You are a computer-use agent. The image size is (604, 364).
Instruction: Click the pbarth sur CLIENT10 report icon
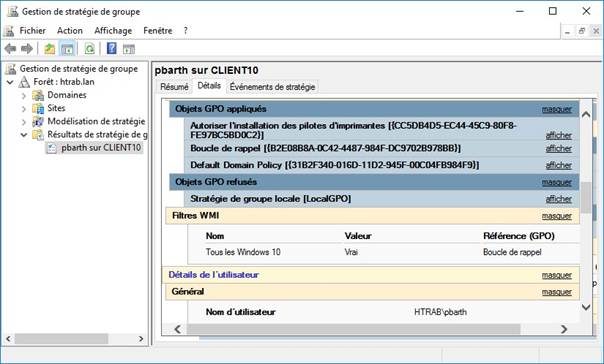click(x=52, y=148)
